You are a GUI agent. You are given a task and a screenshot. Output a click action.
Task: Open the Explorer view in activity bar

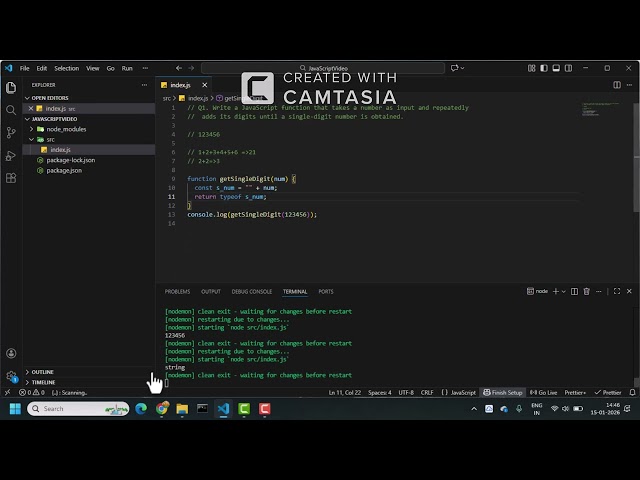[x=11, y=87]
